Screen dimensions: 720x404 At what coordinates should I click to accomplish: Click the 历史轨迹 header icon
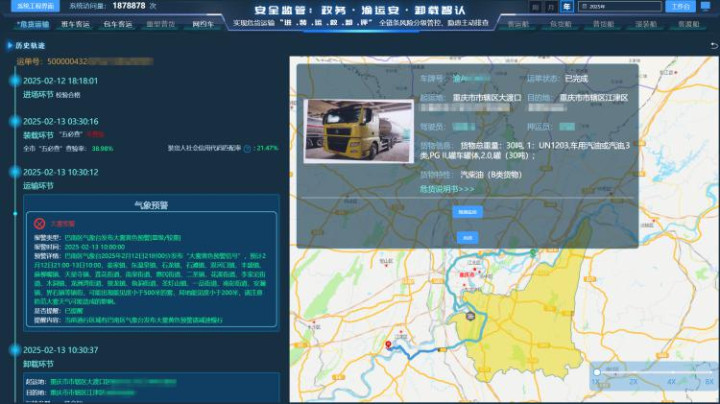click(8, 46)
